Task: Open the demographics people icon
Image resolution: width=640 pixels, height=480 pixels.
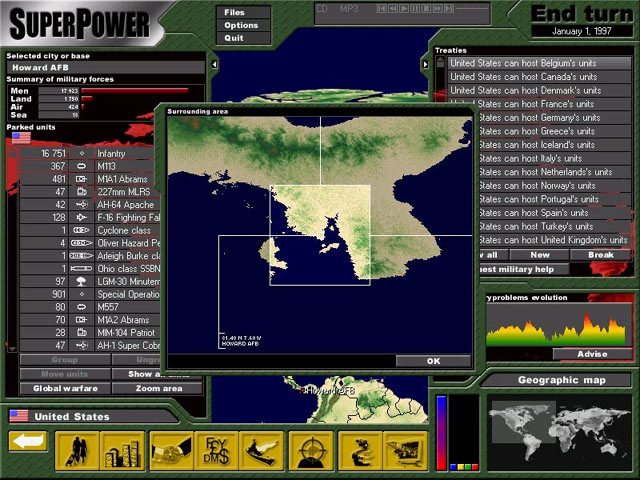Action: (x=77, y=449)
